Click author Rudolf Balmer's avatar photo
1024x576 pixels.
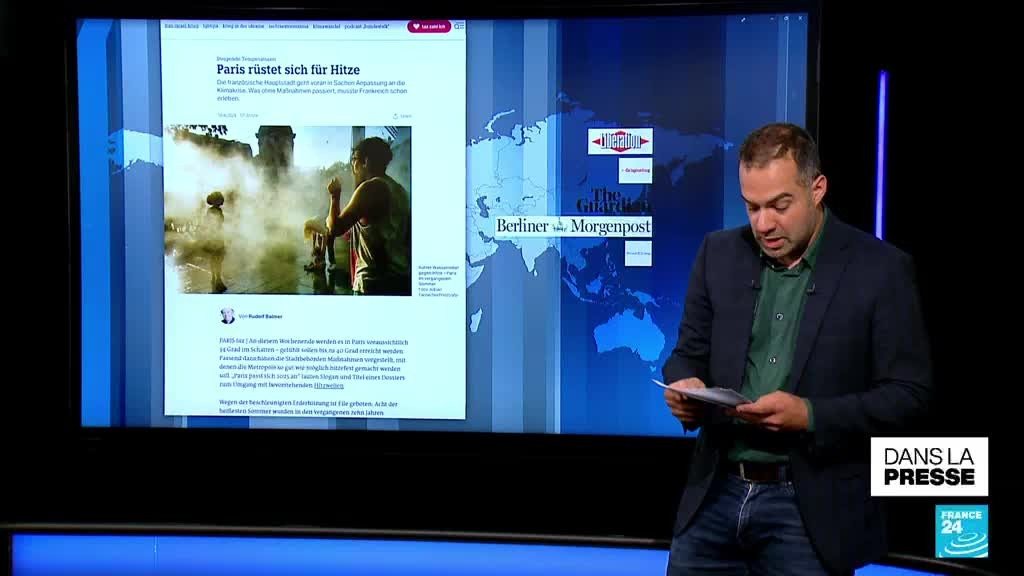tap(227, 316)
